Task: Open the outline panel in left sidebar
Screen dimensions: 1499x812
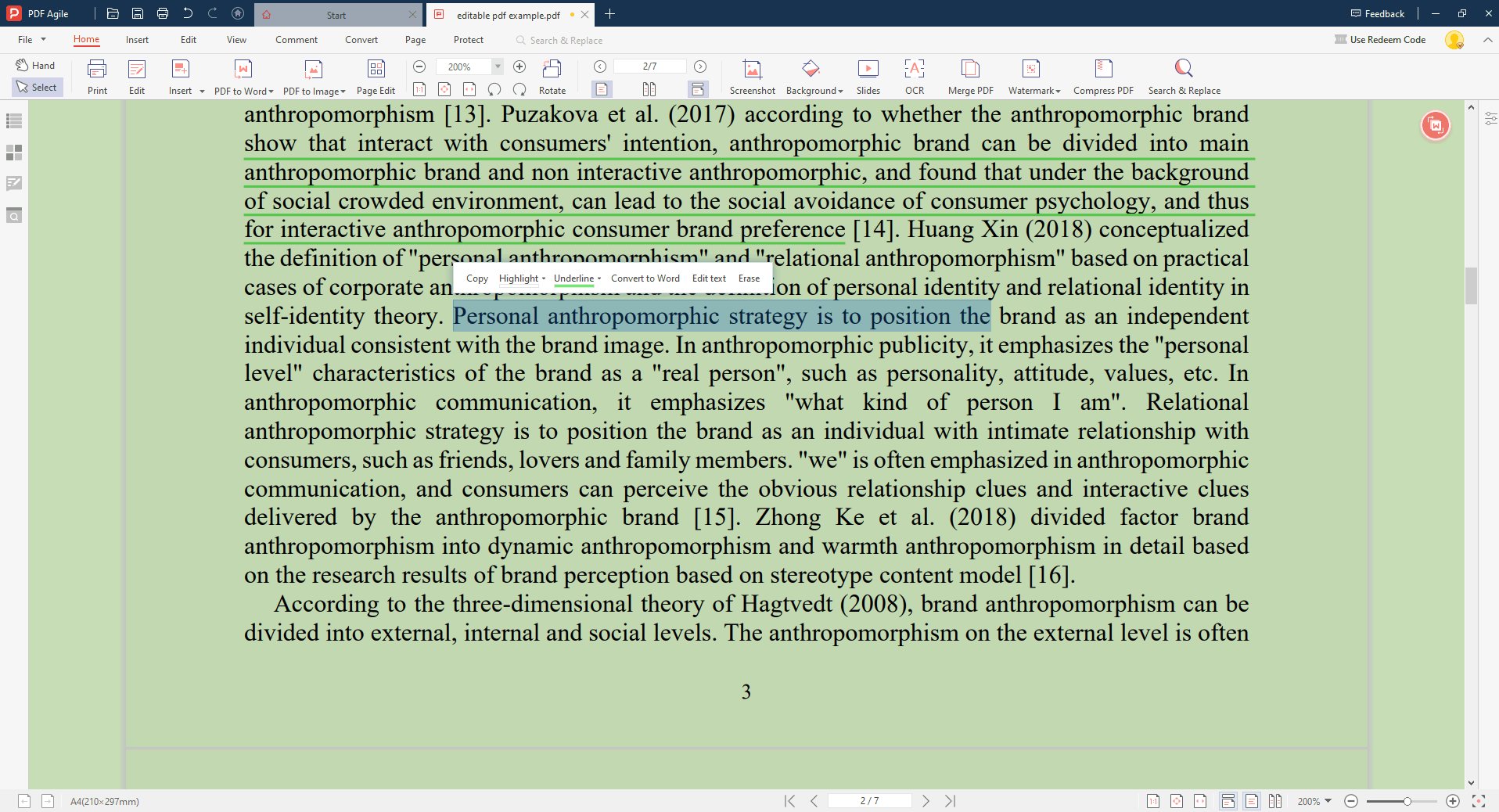Action: (14, 120)
